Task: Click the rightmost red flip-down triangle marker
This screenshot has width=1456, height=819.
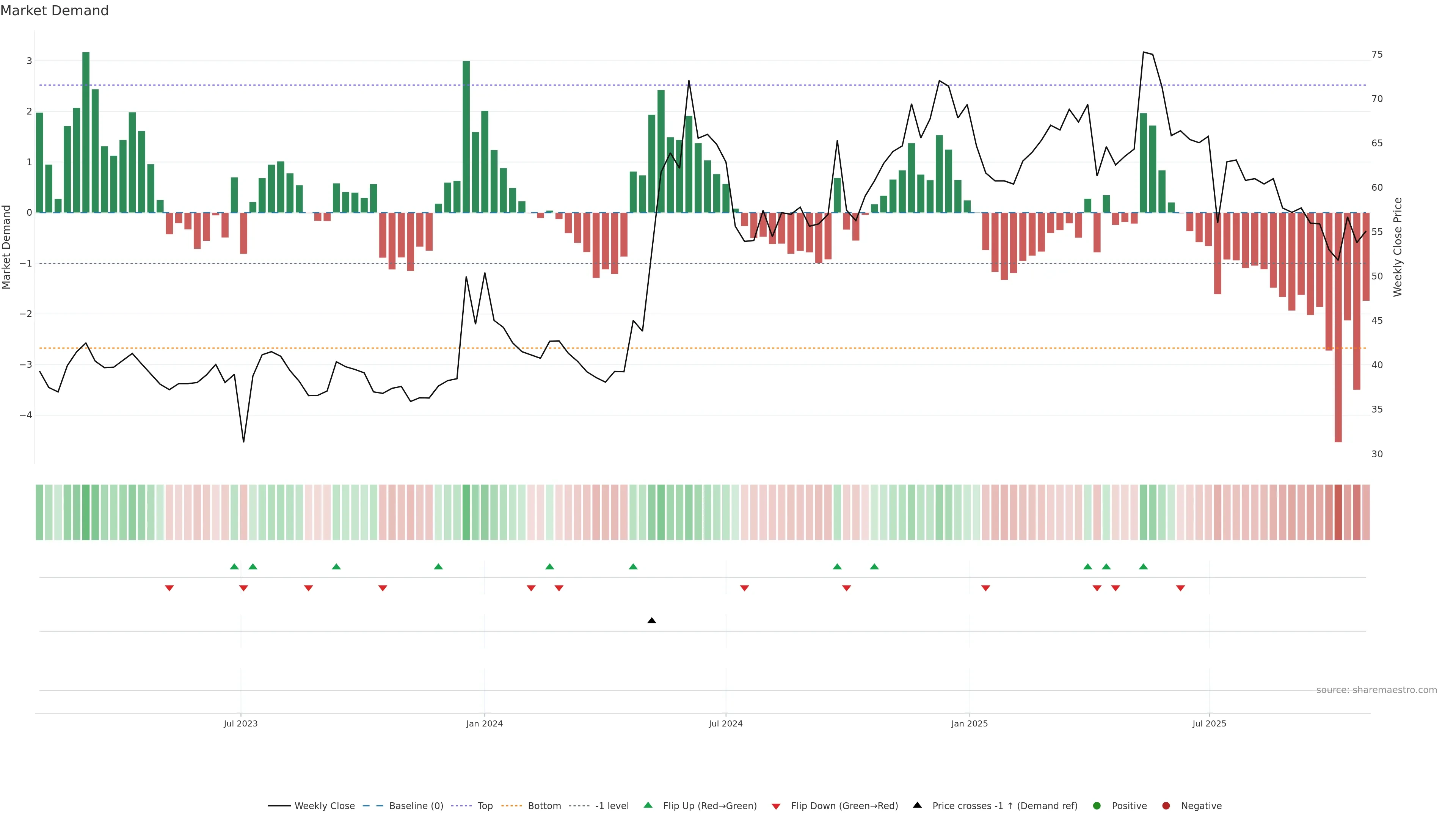Action: click(1180, 588)
